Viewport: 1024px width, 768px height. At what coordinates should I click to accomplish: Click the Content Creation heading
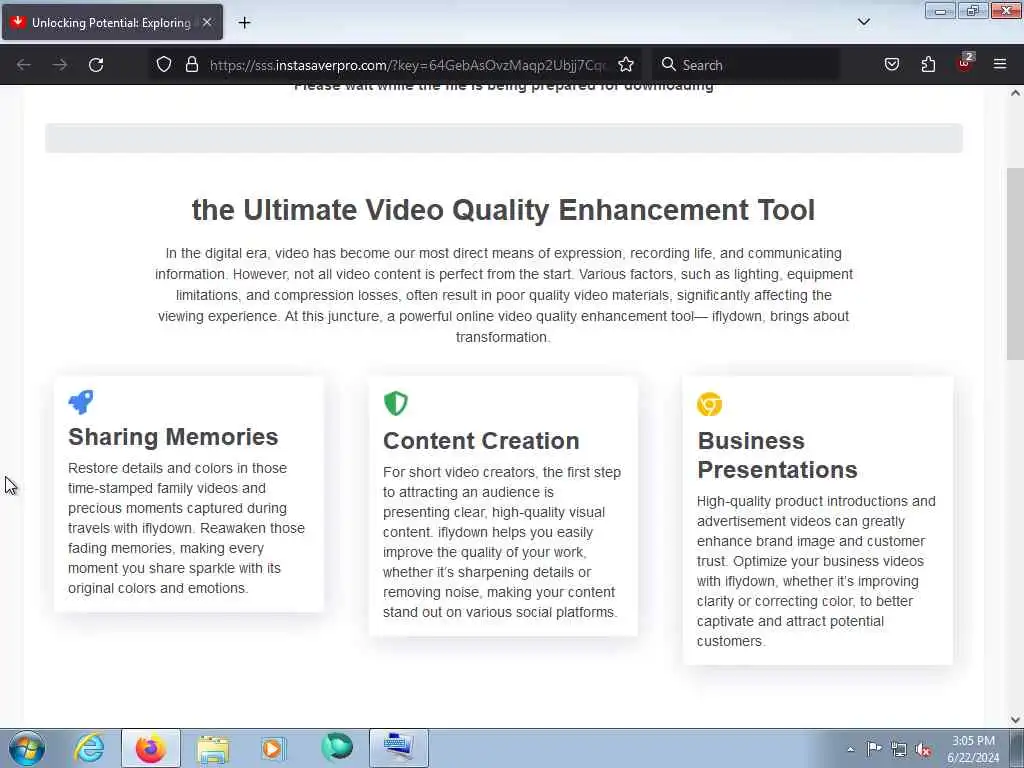[481, 441]
